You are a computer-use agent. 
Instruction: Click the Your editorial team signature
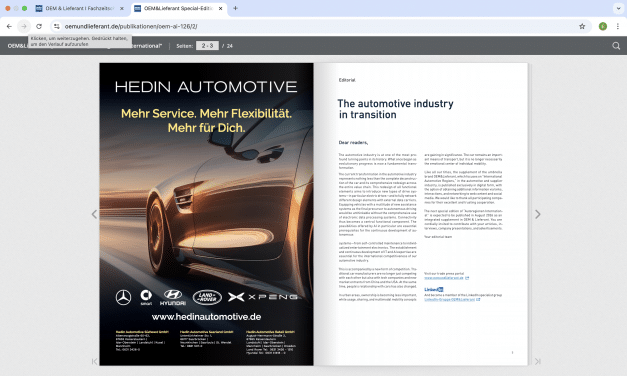(438, 237)
